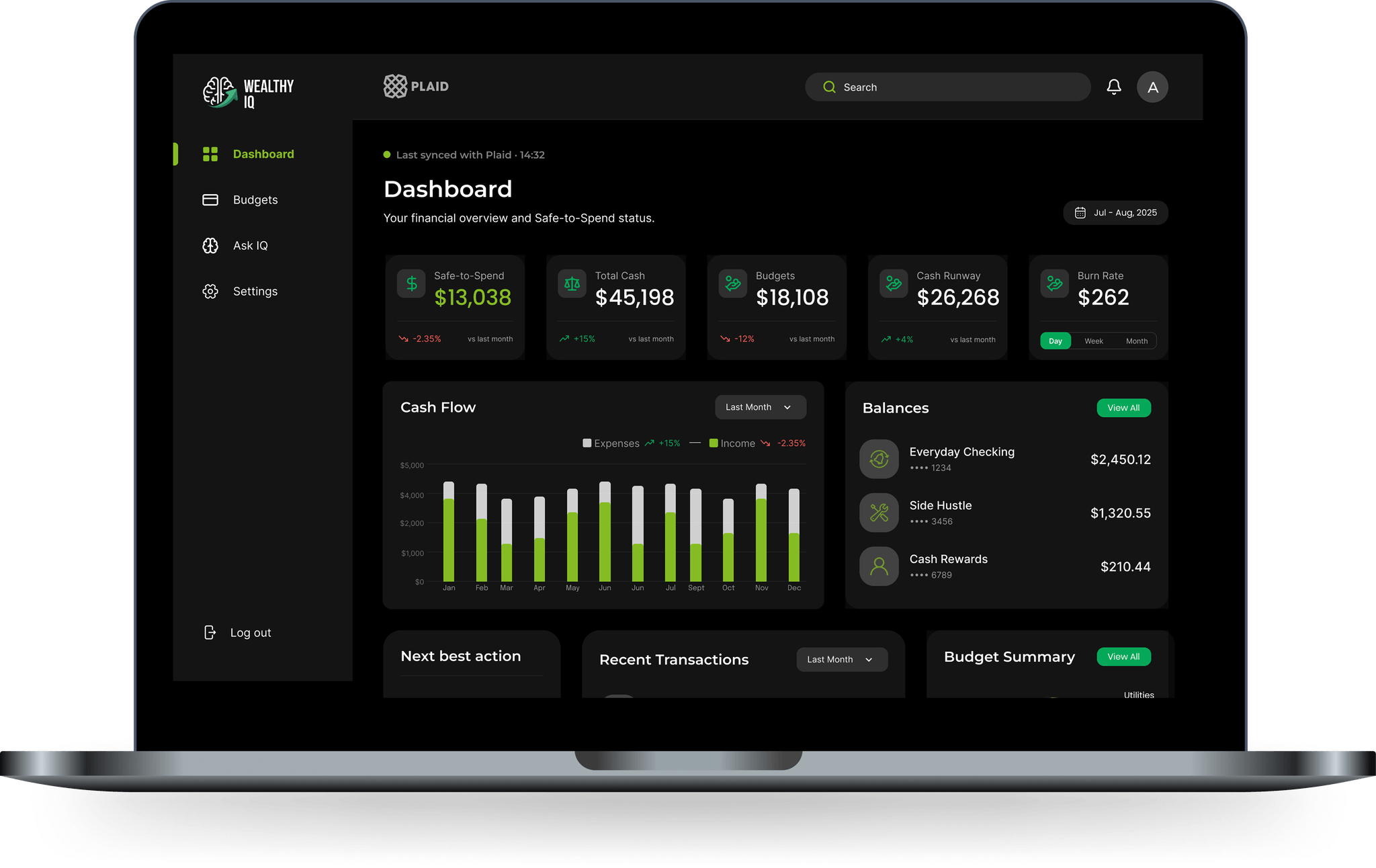Switch Burn Rate to Month view
This screenshot has width=1376, height=868.
(1136, 341)
